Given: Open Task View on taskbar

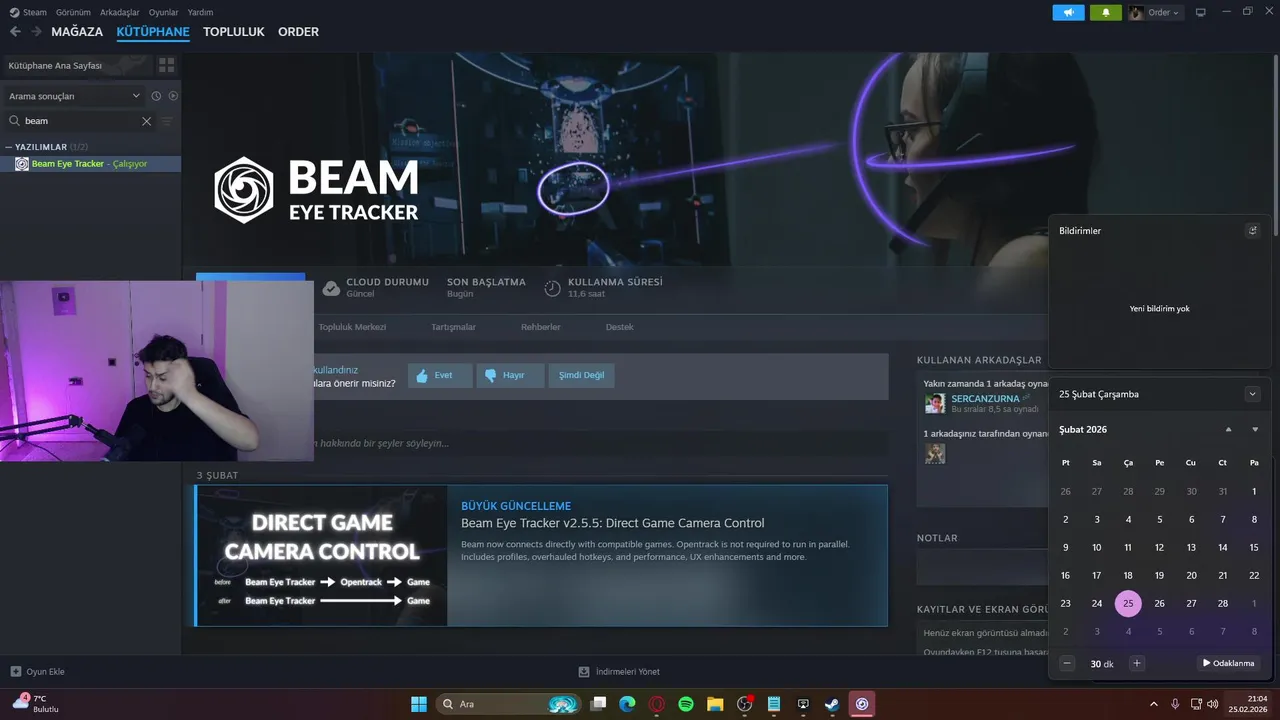Looking at the screenshot, I should click(598, 704).
